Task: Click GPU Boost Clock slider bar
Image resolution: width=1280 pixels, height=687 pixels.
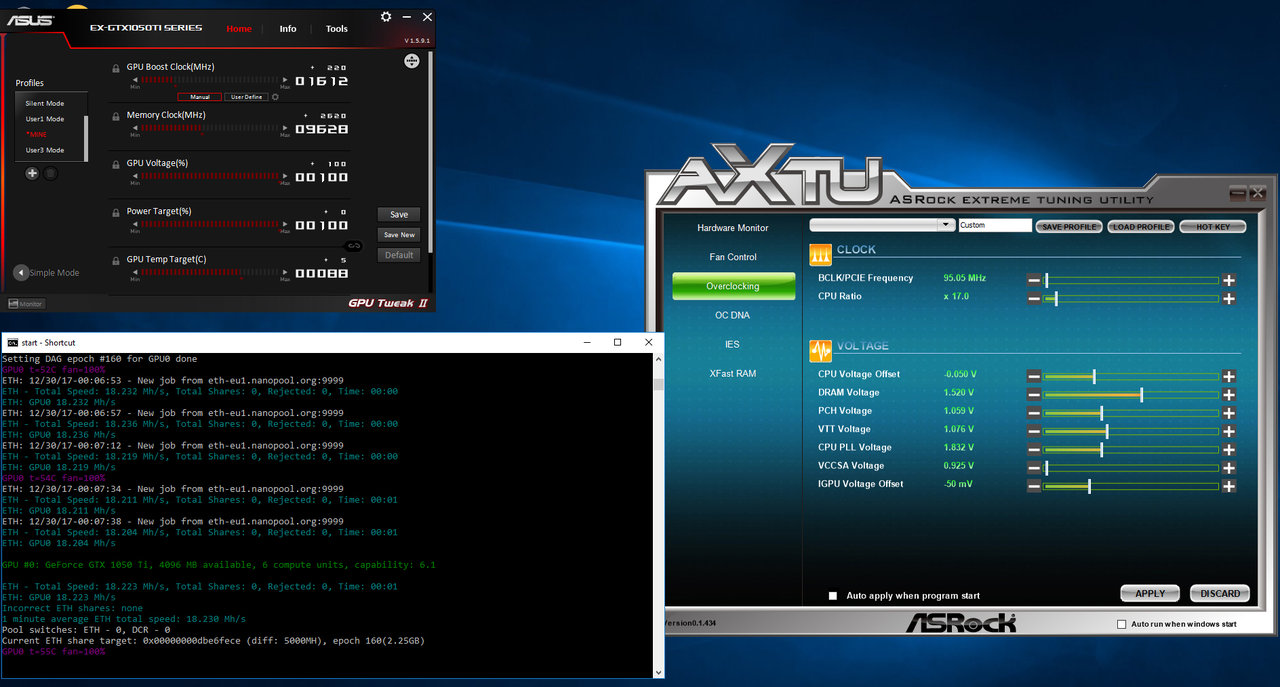Action: [211, 80]
